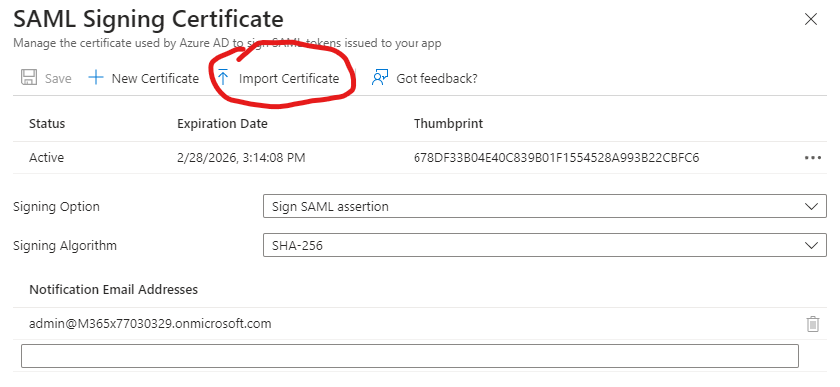The width and height of the screenshot is (840, 387).
Task: Open the Signing Algorithm SHA-256 dropdown
Action: tap(545, 245)
